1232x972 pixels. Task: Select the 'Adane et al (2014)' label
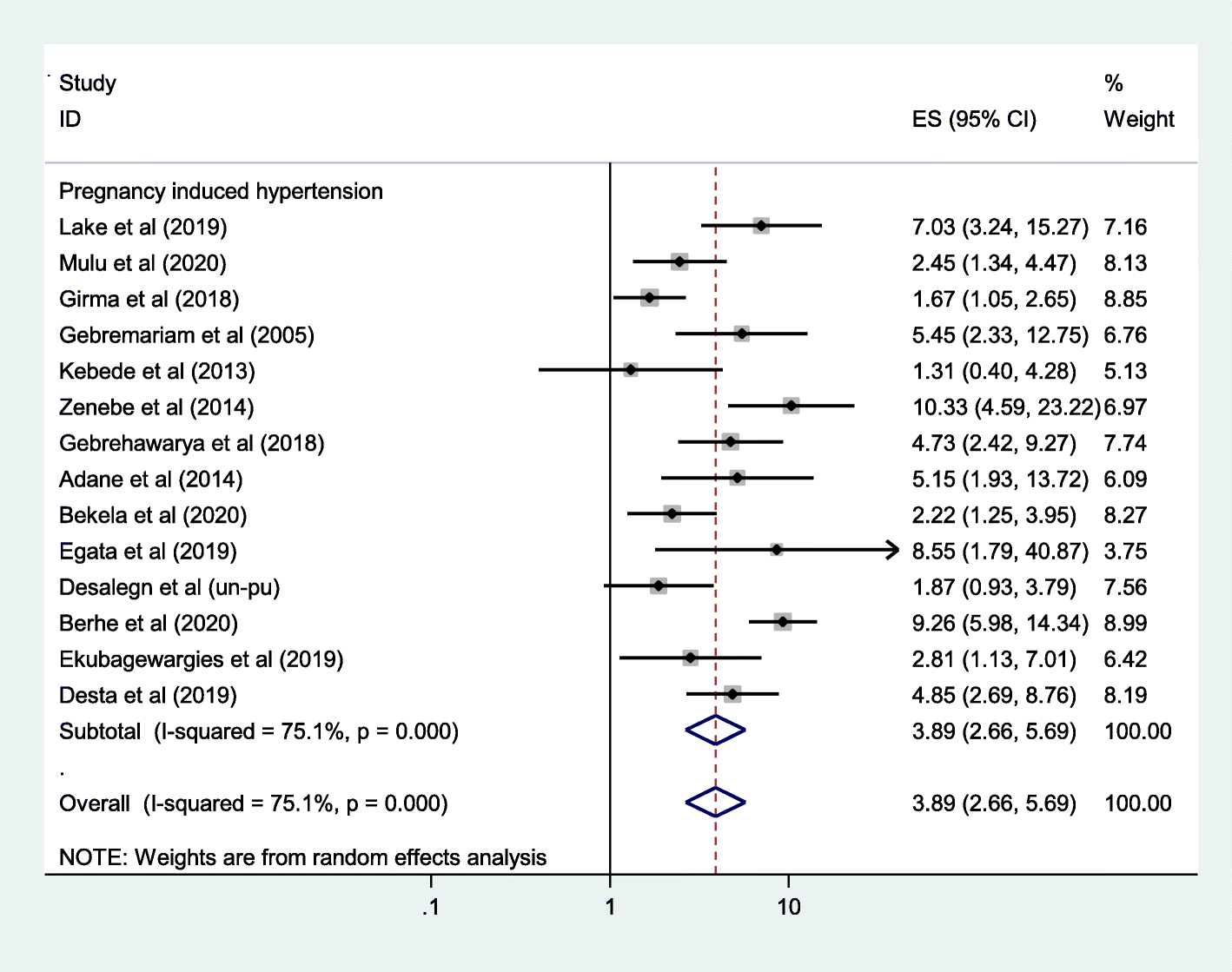[x=151, y=479]
